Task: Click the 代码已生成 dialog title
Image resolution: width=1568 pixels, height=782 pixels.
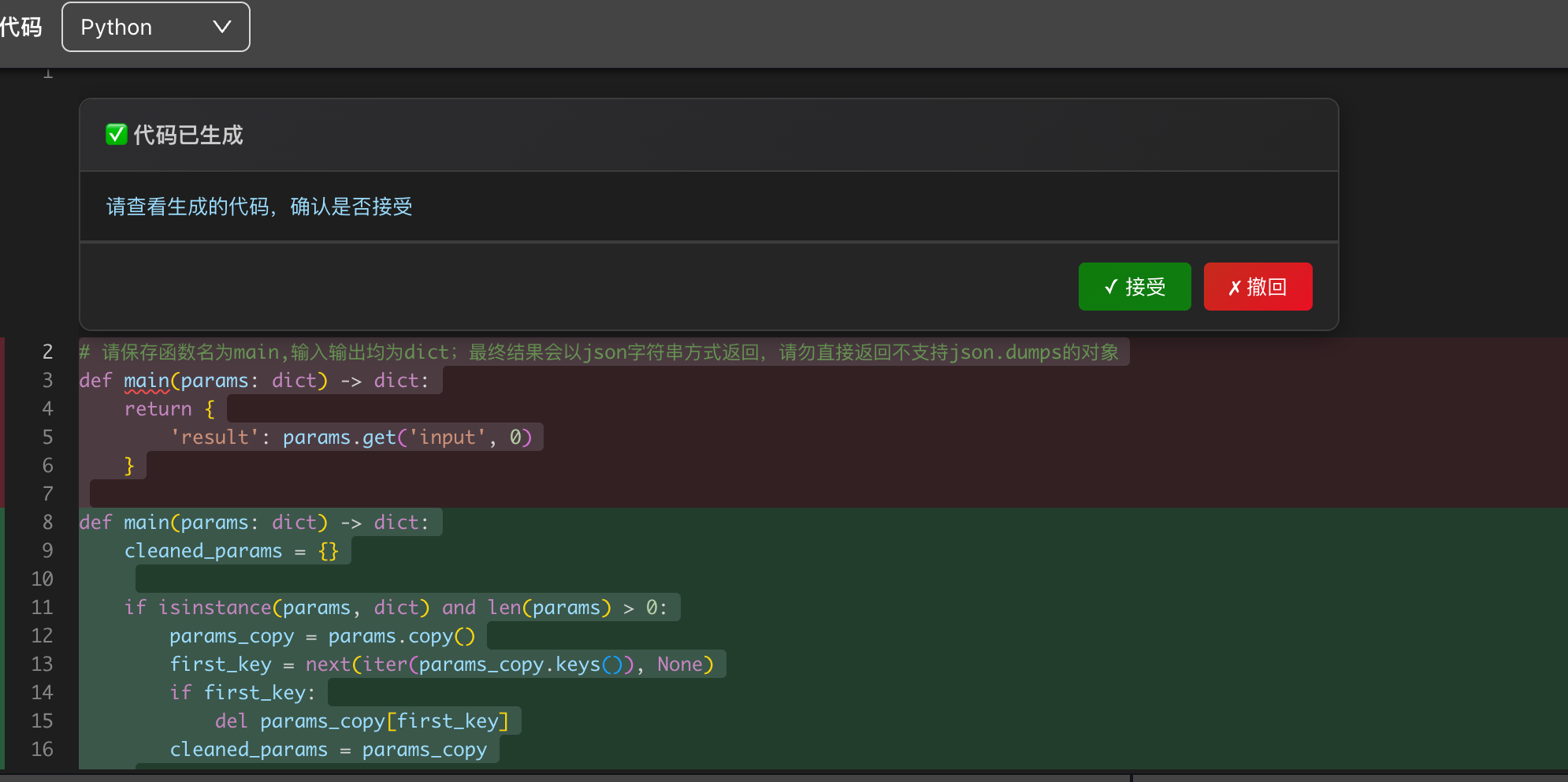Action: pos(188,136)
